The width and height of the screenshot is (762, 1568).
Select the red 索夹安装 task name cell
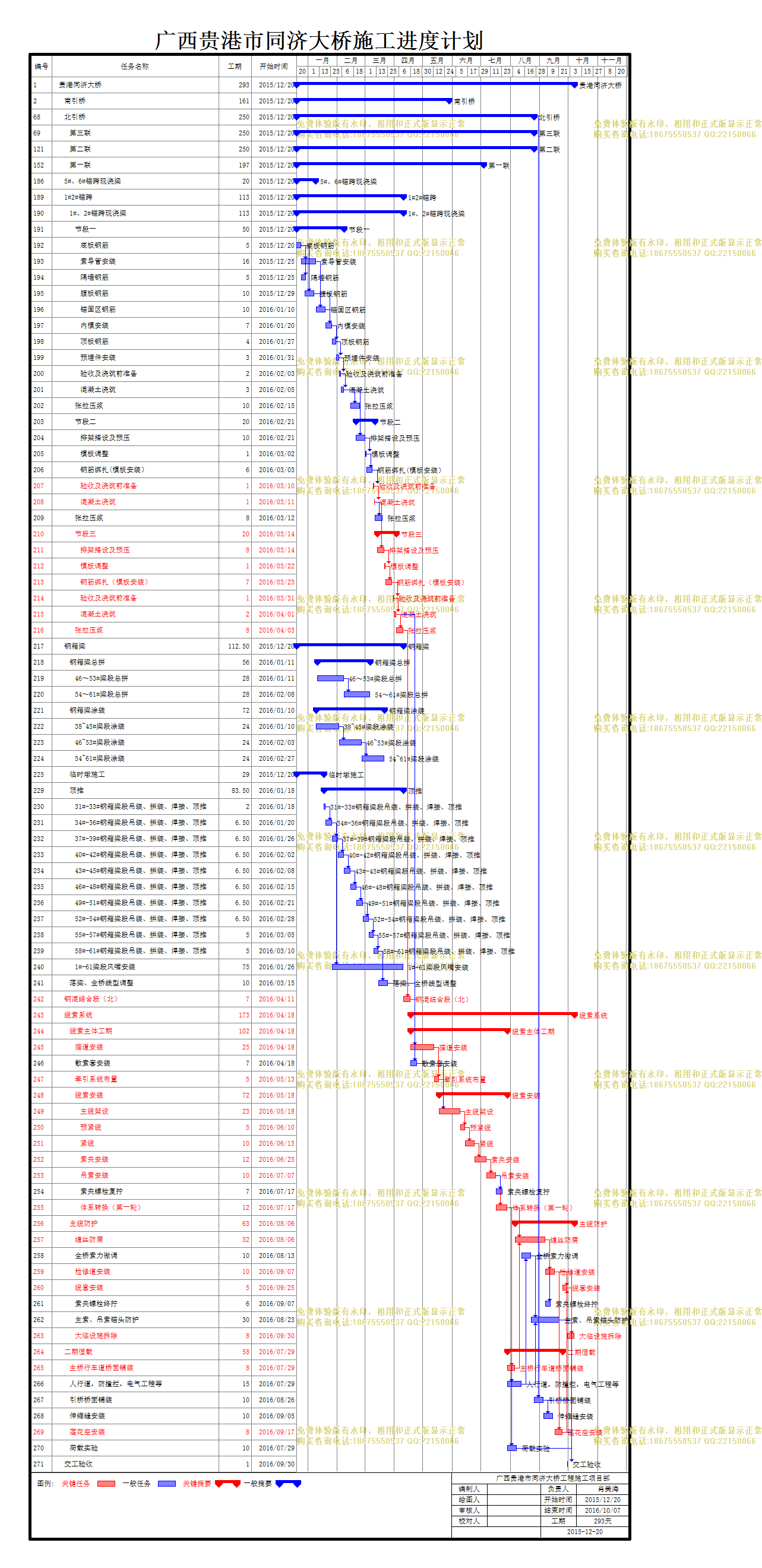pos(94,1159)
